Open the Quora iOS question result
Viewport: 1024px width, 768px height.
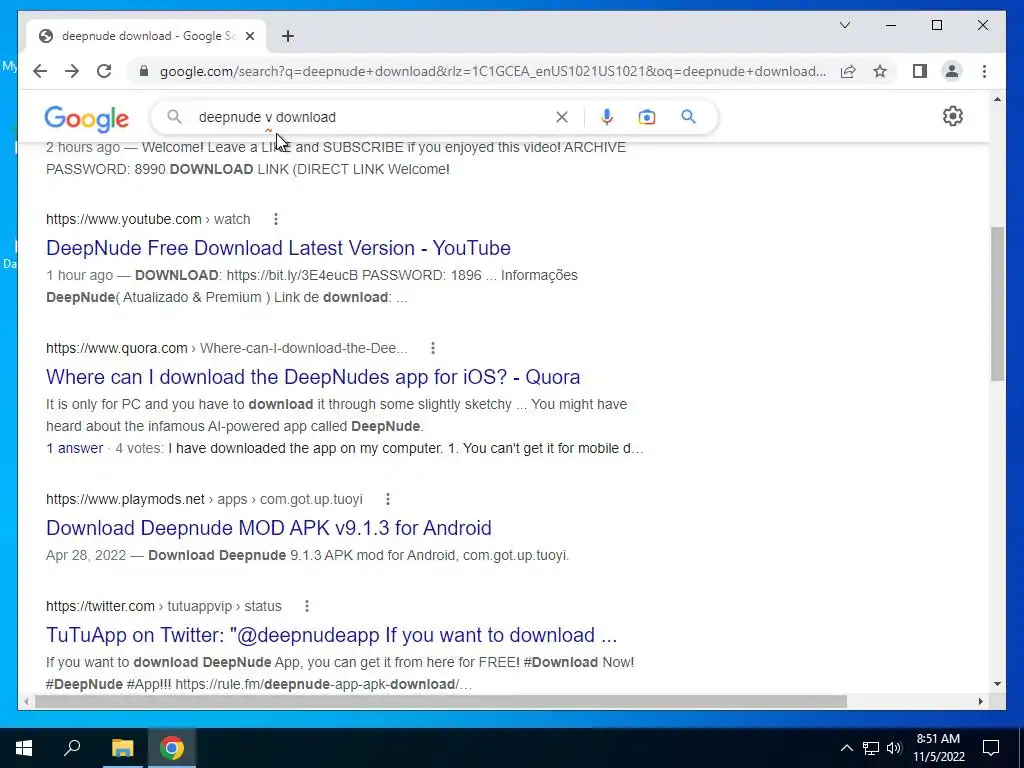pos(313,377)
